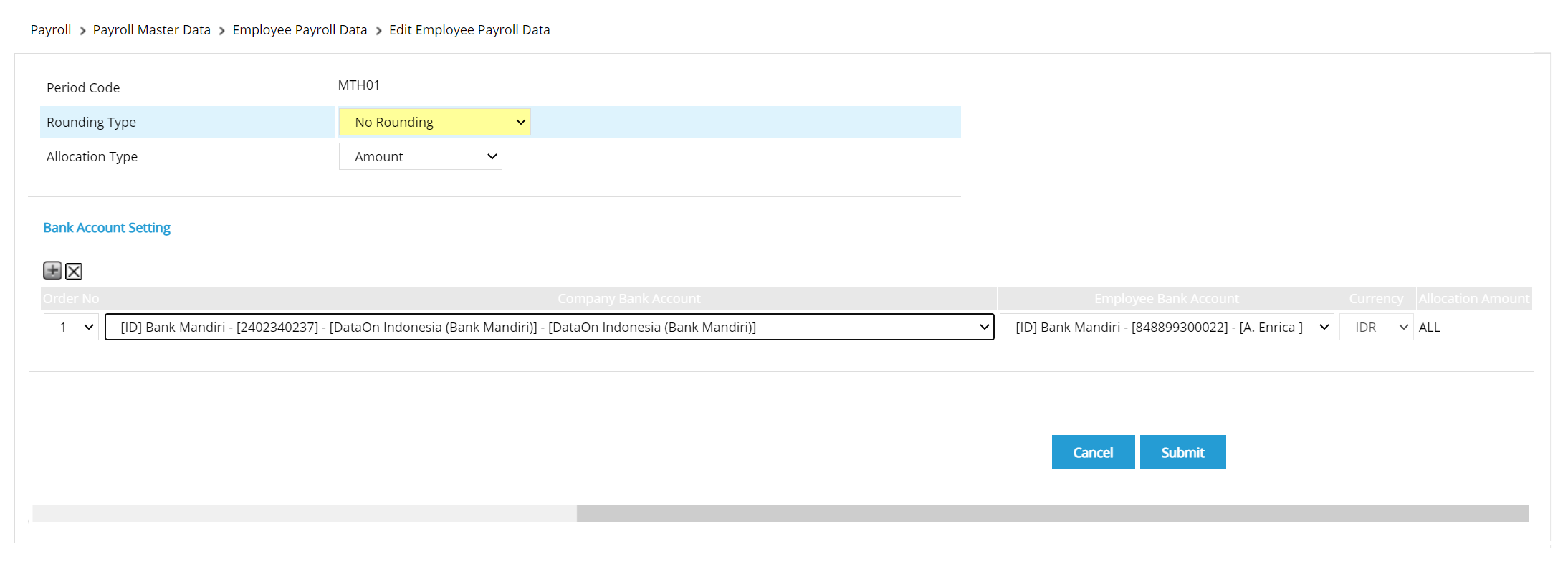Click the MTH01 period code value
Viewport: 1568px width, 564px height.
point(359,85)
